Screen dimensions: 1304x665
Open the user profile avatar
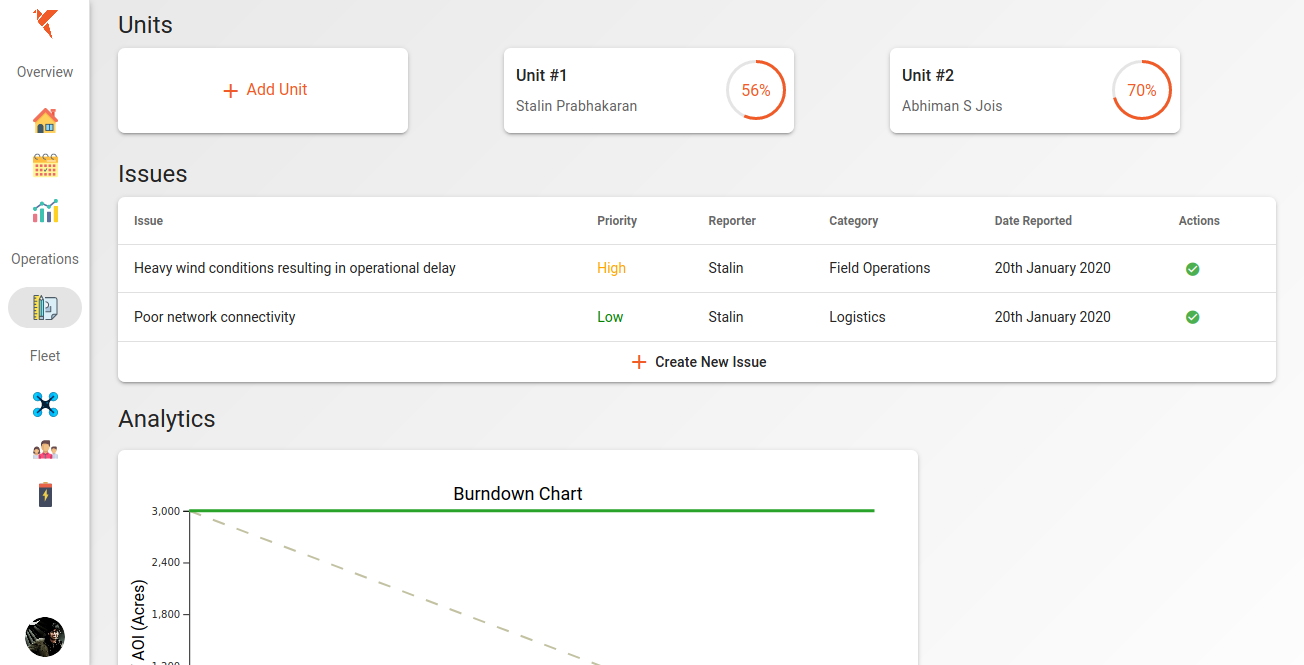45,637
